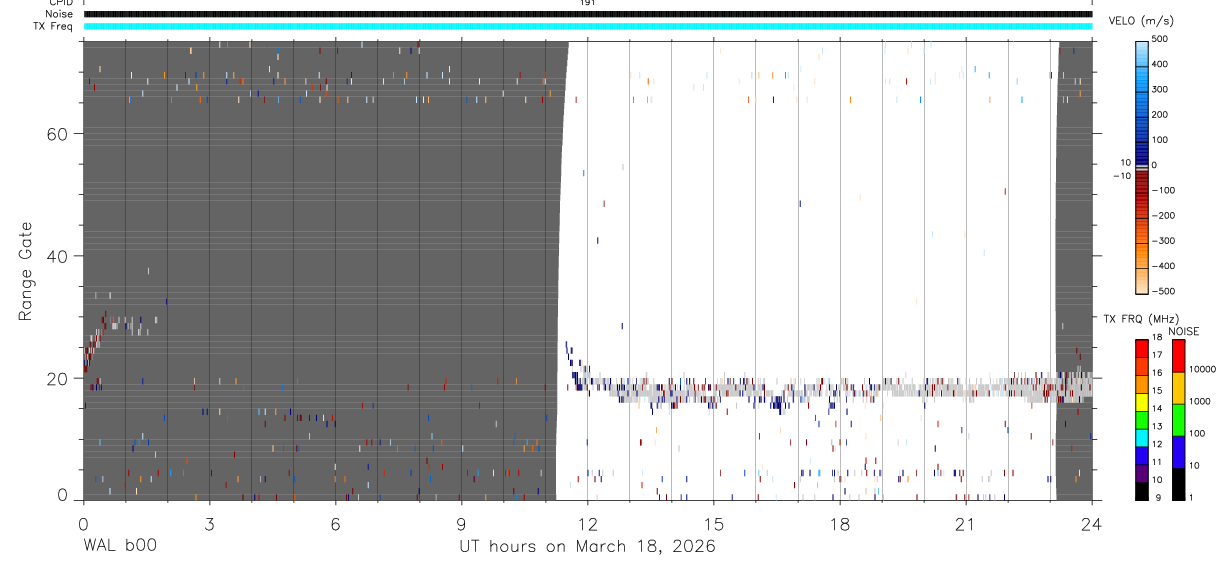Click the x-axis tick label '24'
Viewport: 1228px width, 567px height.
click(x=1092, y=523)
